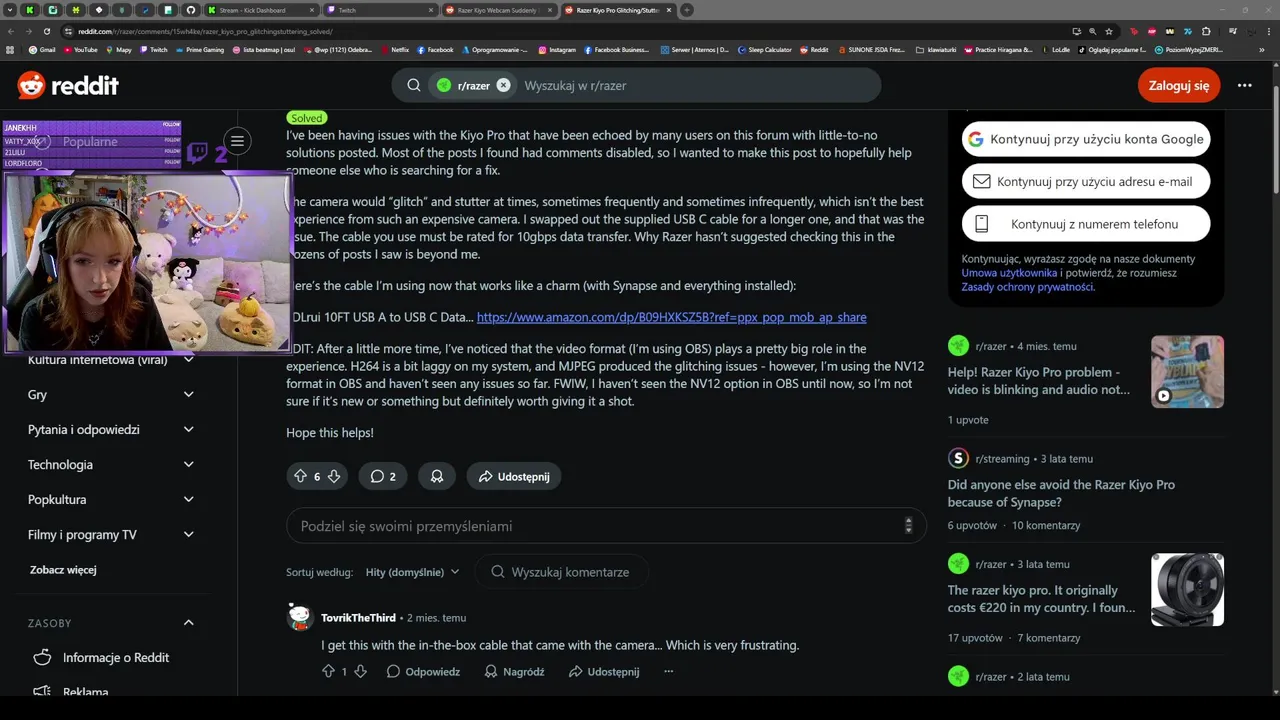Share the post with Udostępnij button
The height and width of the screenshot is (720, 1280).
(x=514, y=477)
